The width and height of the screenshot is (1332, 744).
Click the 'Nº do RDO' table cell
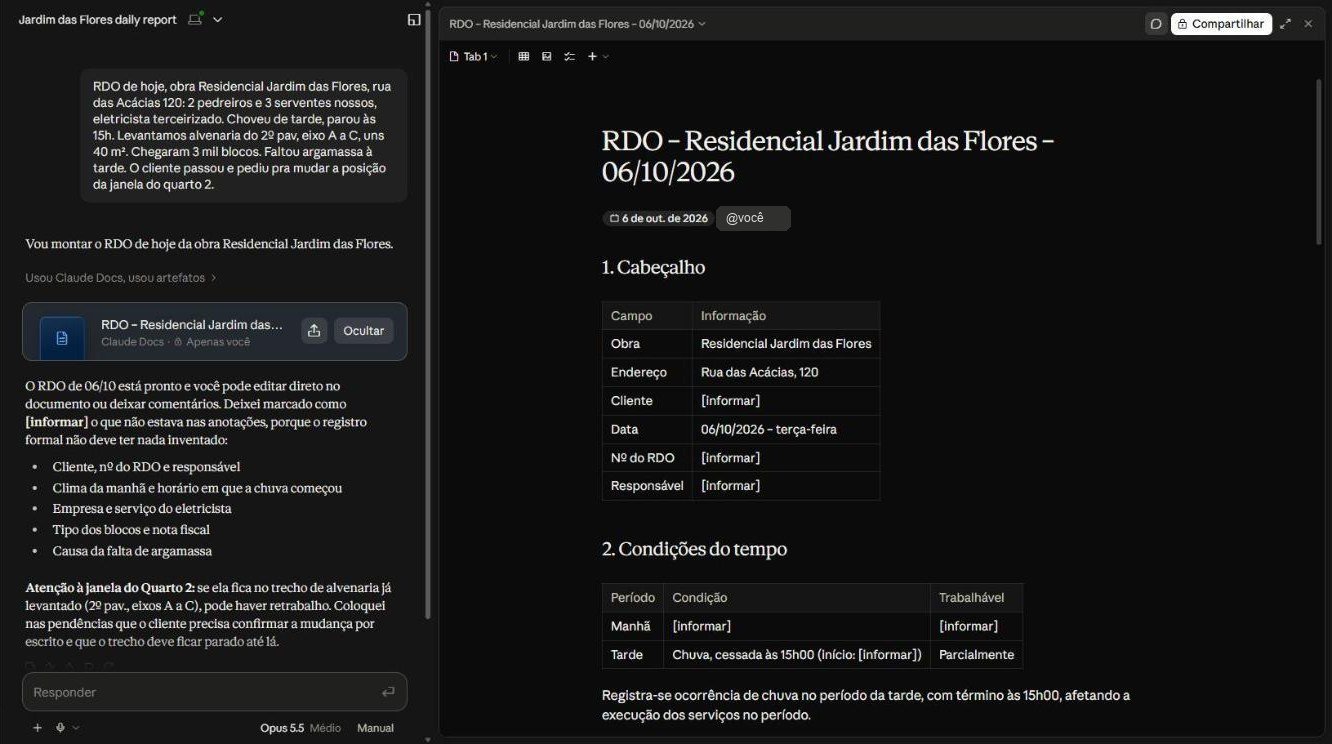click(x=647, y=458)
